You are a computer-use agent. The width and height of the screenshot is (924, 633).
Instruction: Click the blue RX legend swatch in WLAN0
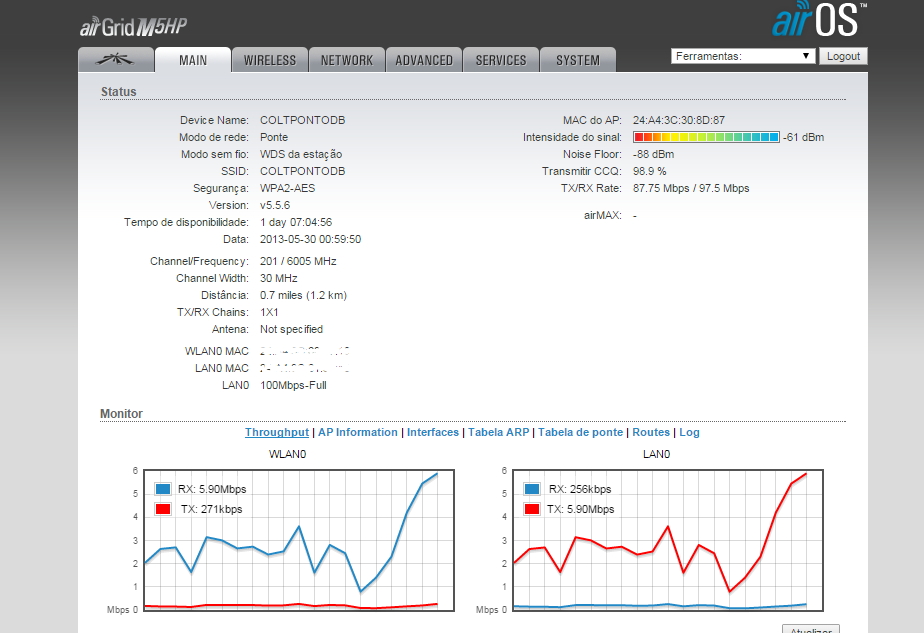[x=165, y=489]
